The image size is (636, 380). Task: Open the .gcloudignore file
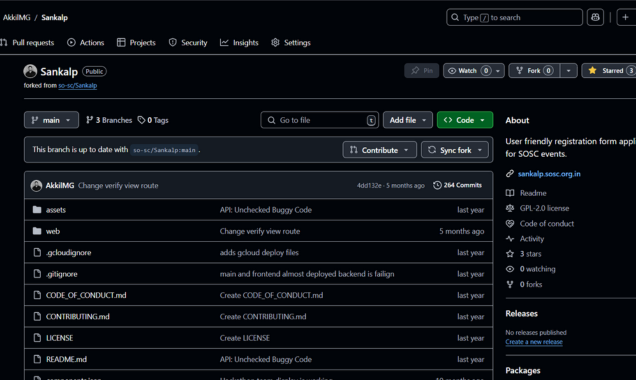69,253
